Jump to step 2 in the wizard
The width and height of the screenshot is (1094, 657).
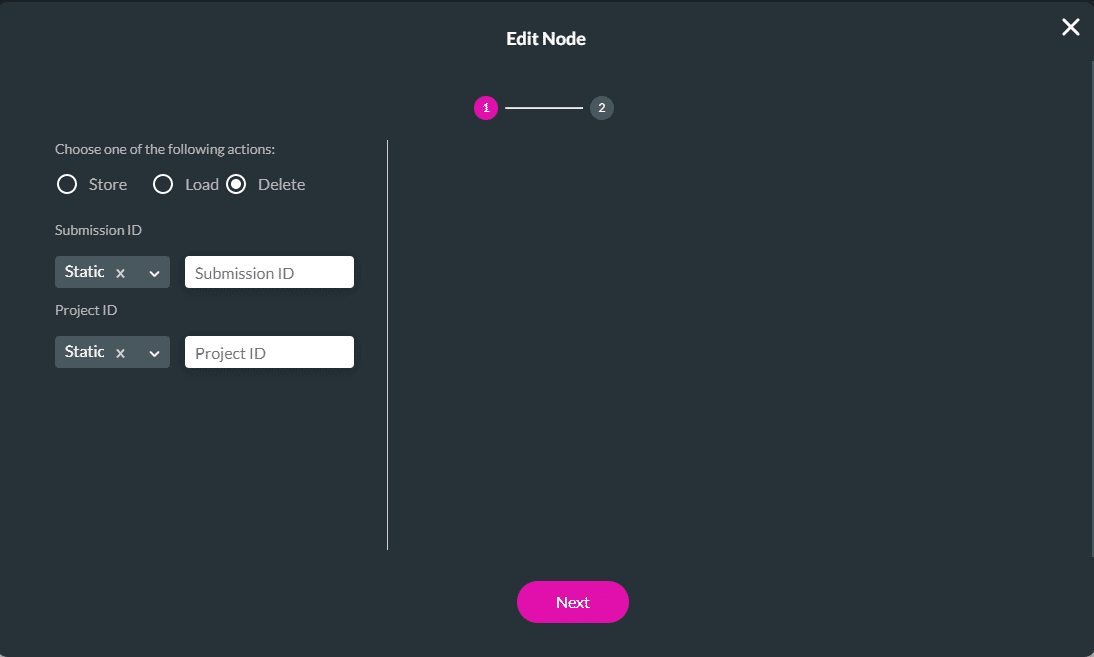coord(601,108)
